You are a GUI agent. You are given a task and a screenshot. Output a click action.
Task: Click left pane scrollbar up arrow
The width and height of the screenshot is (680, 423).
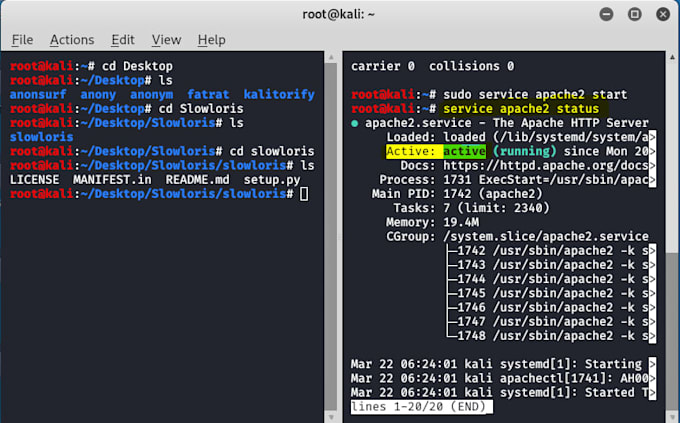[x=331, y=57]
